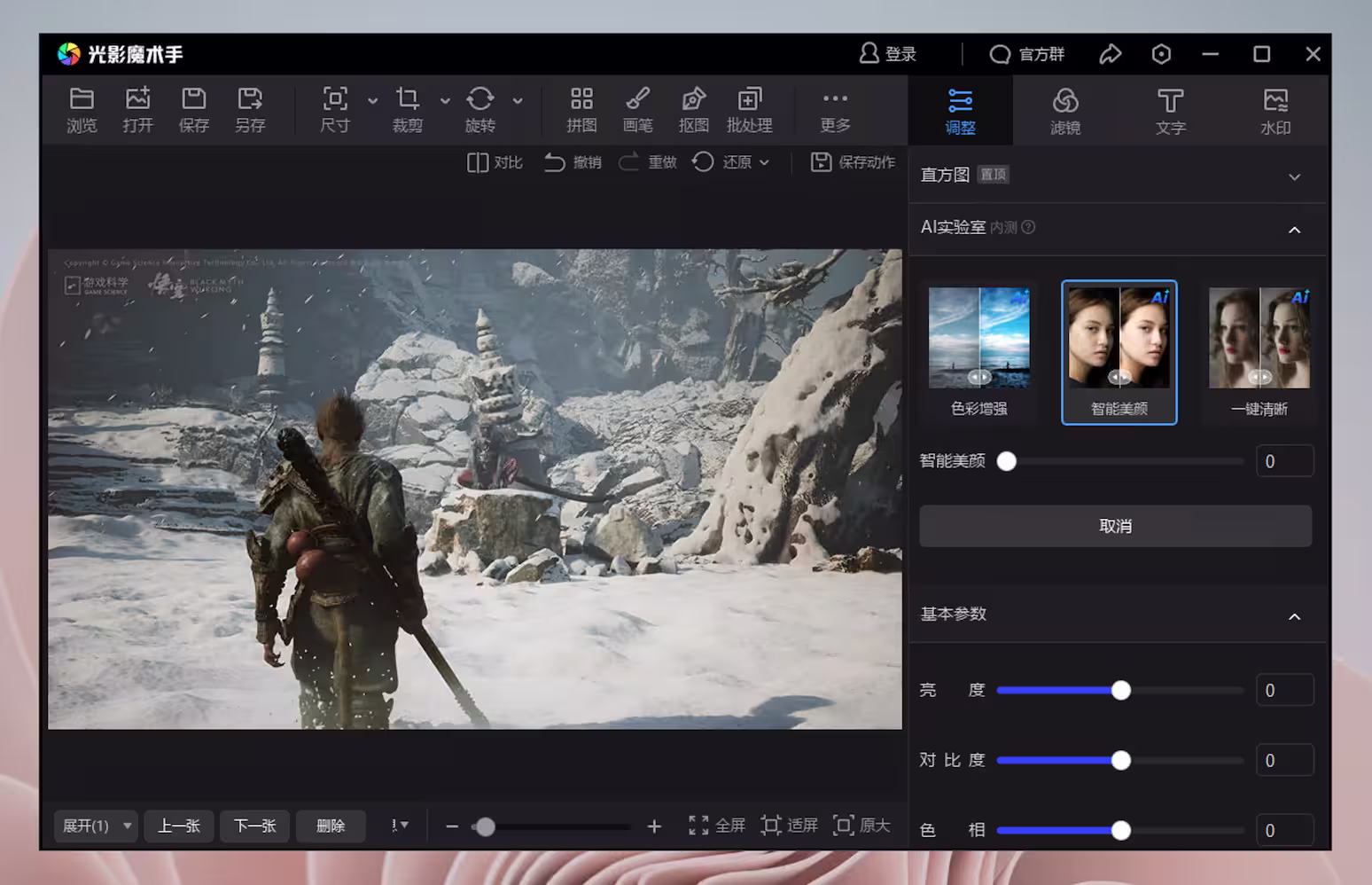This screenshot has width=1372, height=885.
Task: Go to 上一张 previous image
Action: pos(179,826)
